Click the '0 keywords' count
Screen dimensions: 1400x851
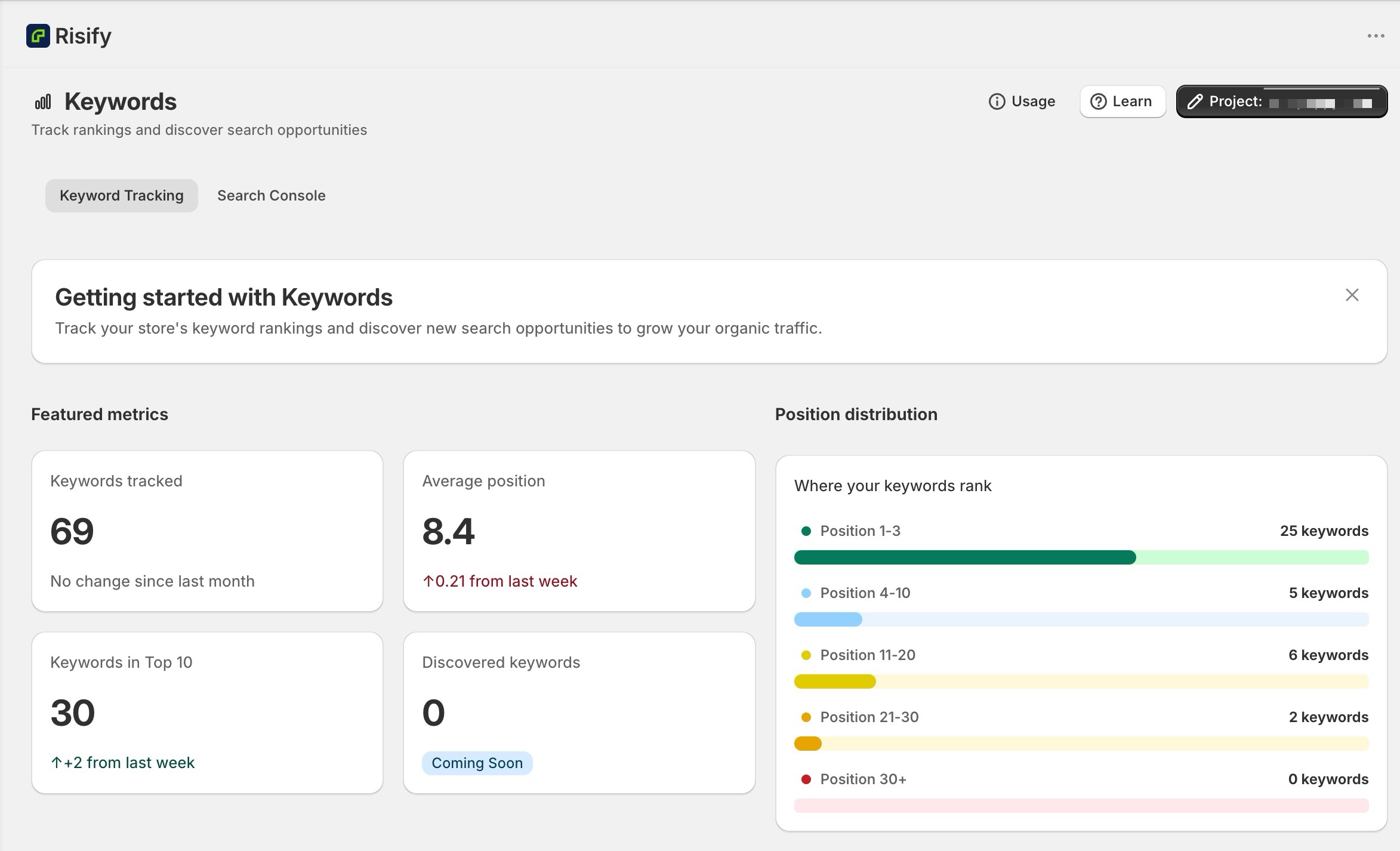(1328, 779)
